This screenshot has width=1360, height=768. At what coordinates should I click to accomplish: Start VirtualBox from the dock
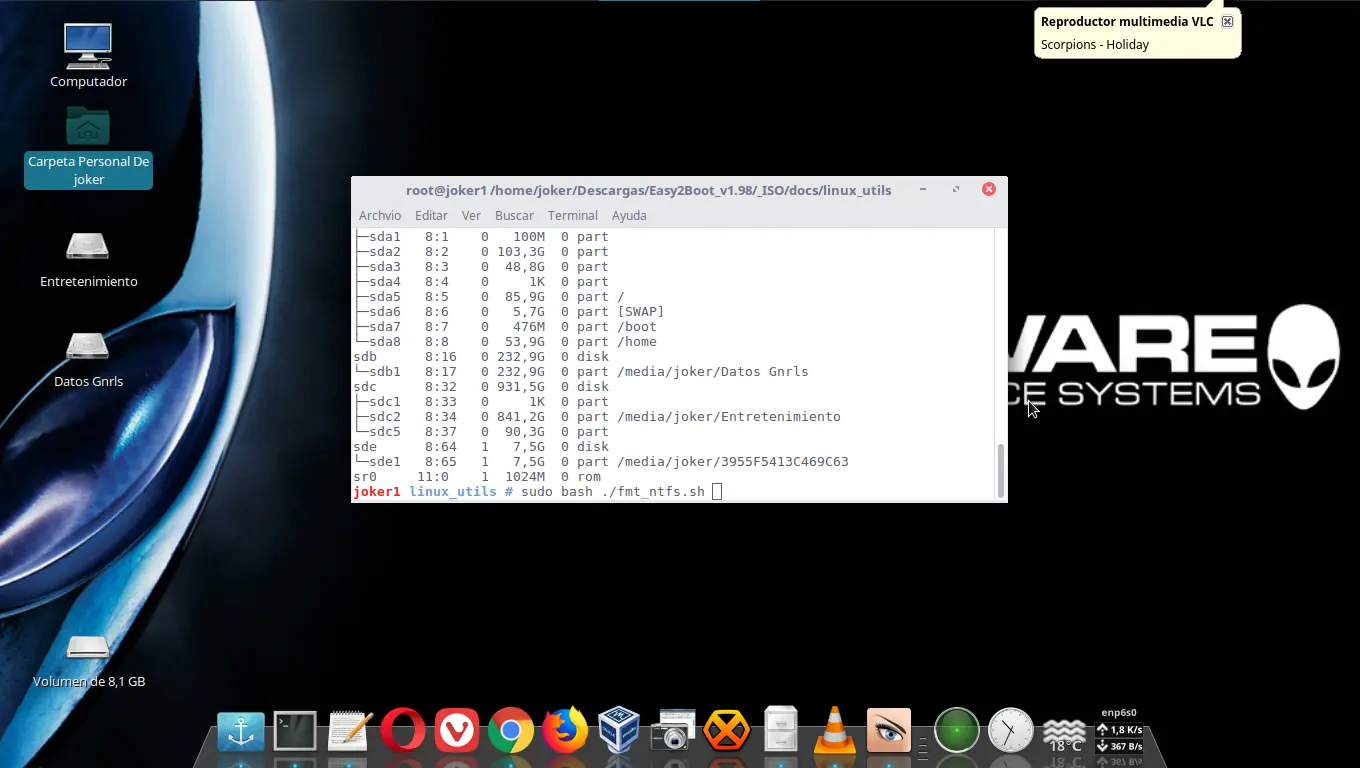[619, 731]
